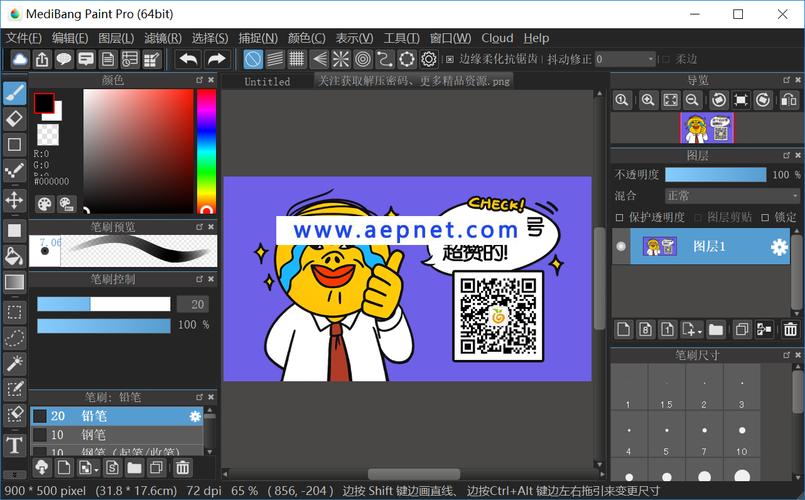This screenshot has height=500, width=805.
Task: Toggle 边缘柔化抗锯齿 checkbox
Action: click(x=450, y=60)
